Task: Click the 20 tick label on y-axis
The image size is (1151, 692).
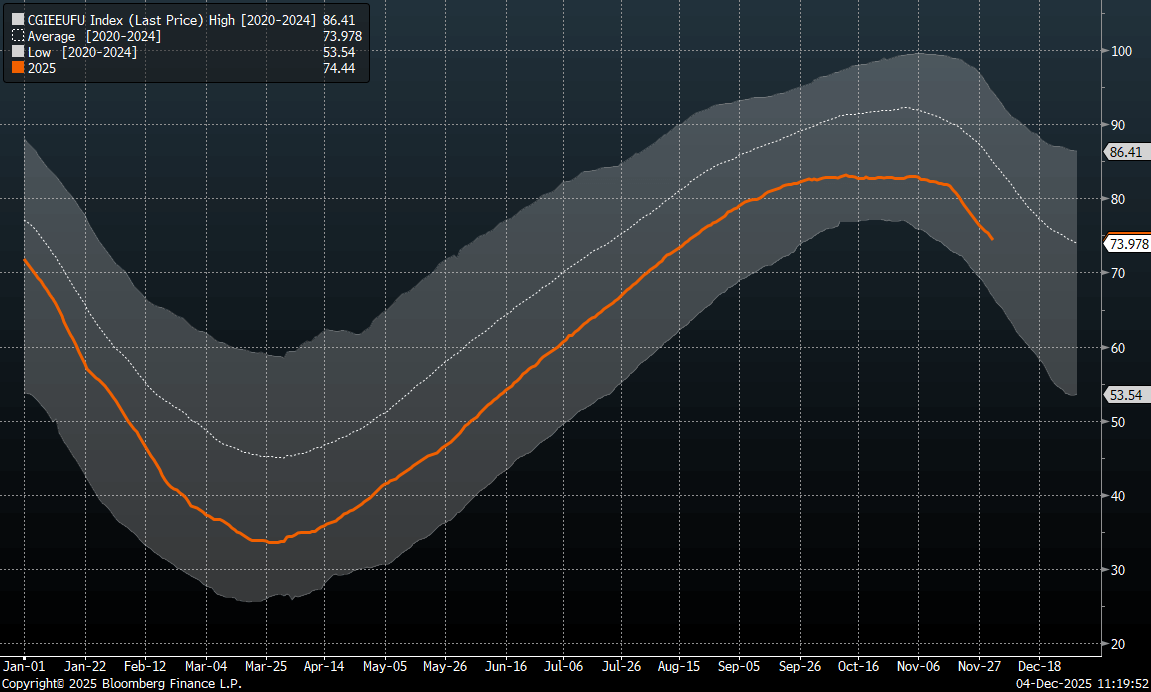Action: pos(1117,644)
